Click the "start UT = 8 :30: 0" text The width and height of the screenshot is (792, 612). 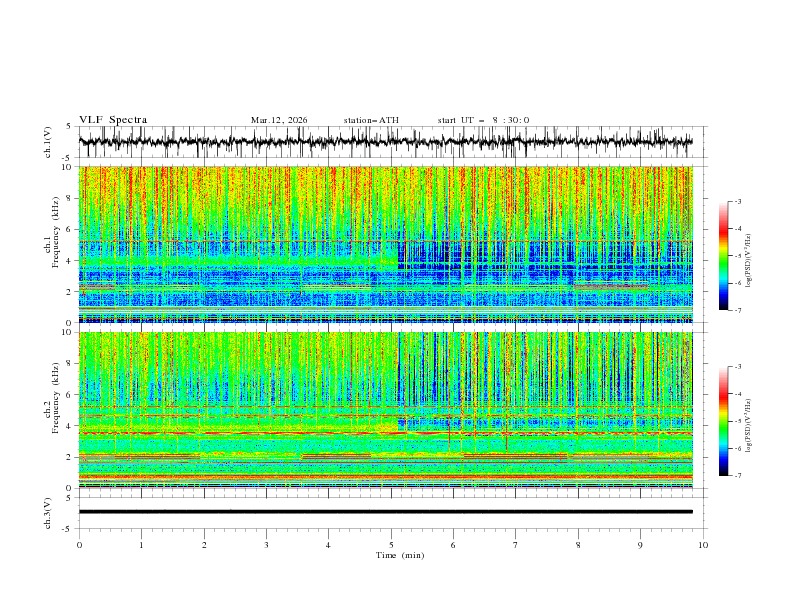(x=483, y=120)
